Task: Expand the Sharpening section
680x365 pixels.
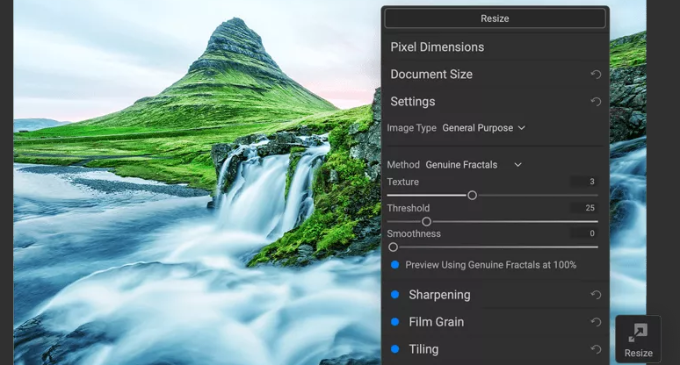Action: tap(439, 295)
